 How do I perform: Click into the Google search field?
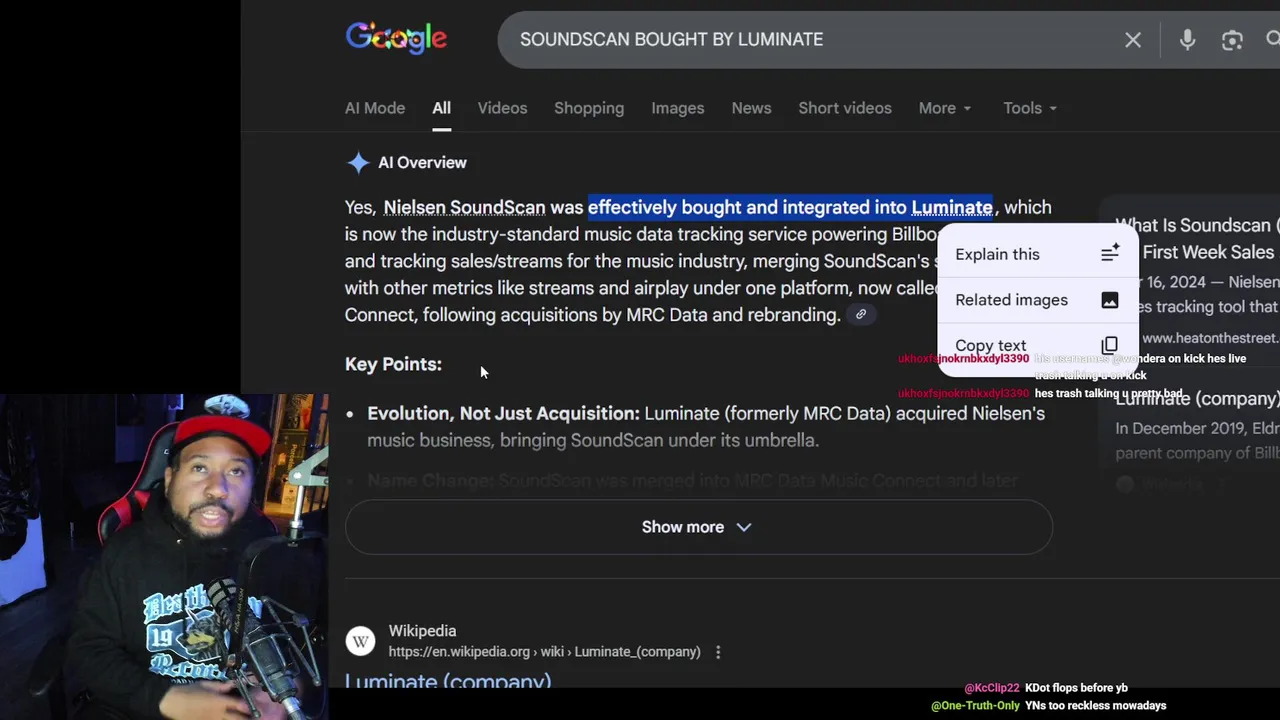tap(800, 40)
